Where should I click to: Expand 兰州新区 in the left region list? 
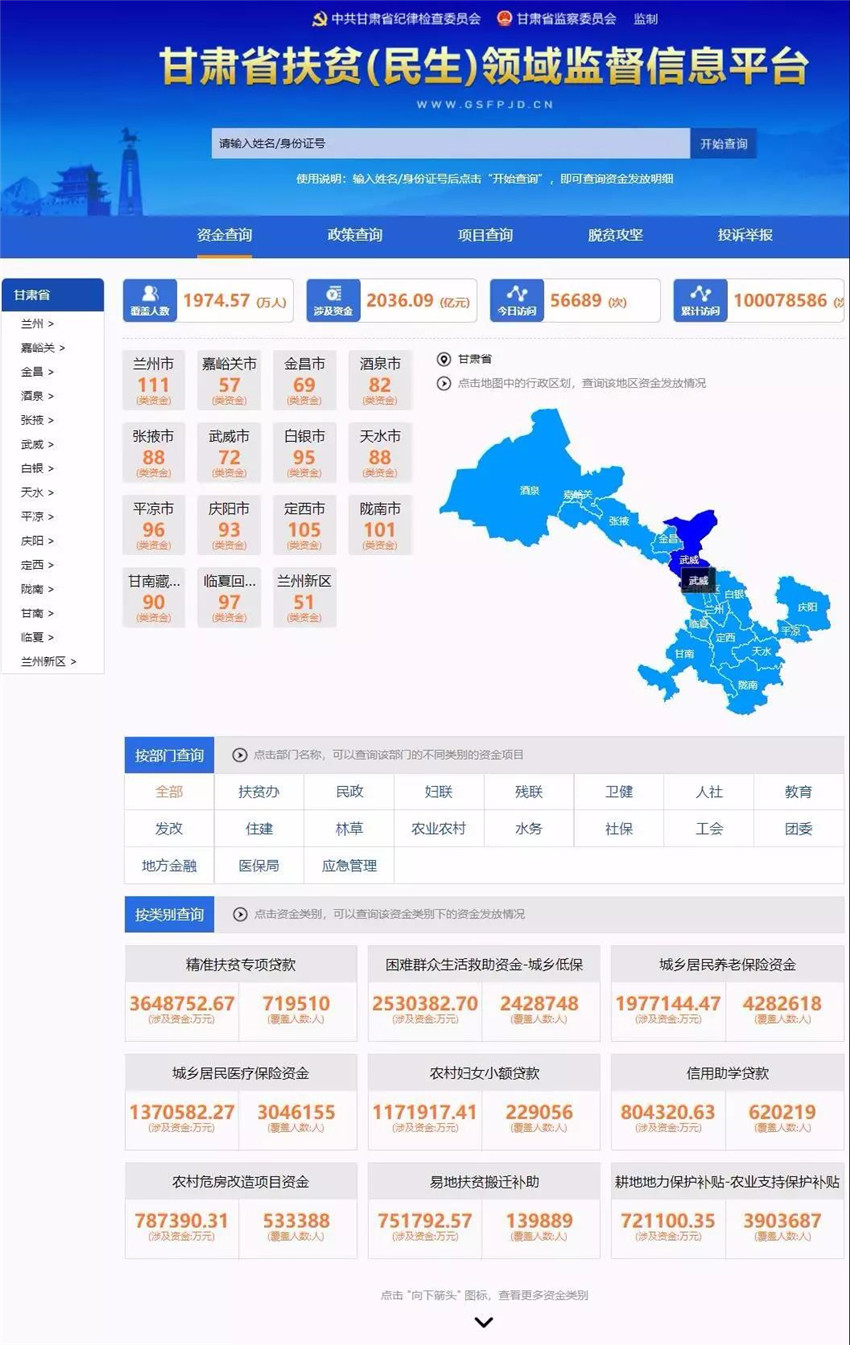(48, 662)
